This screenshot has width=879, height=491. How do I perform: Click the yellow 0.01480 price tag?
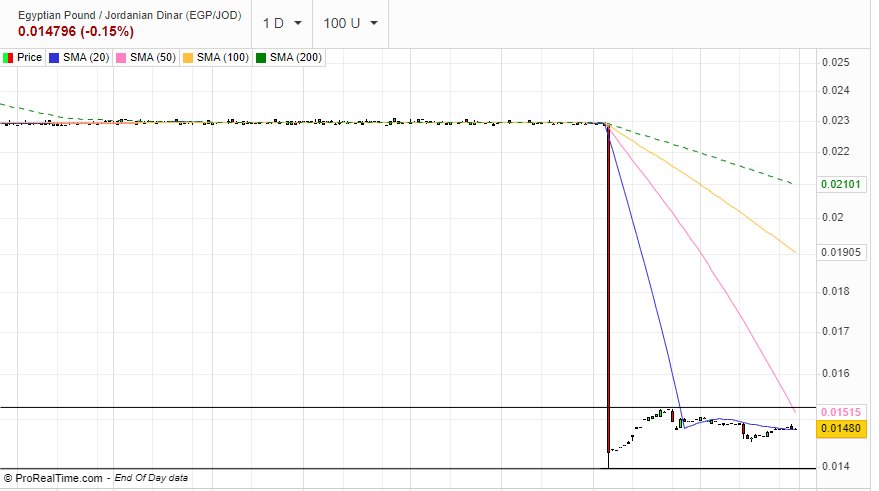(840, 429)
